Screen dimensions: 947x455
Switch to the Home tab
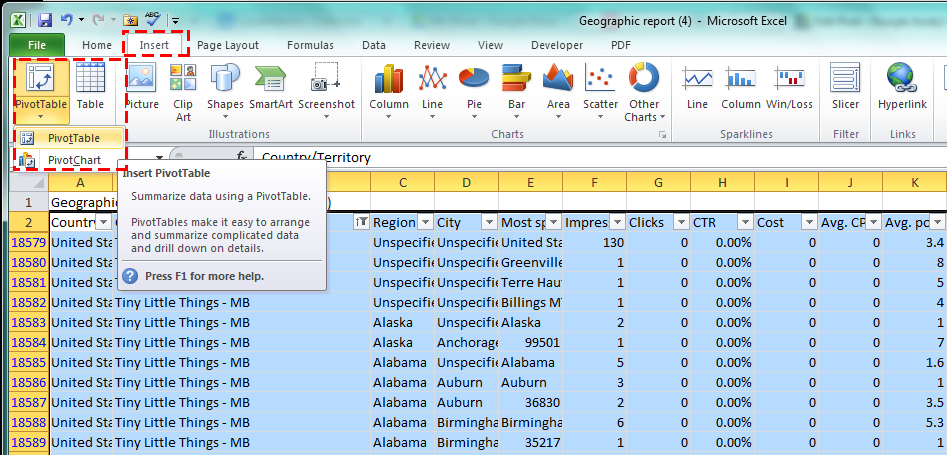[97, 45]
